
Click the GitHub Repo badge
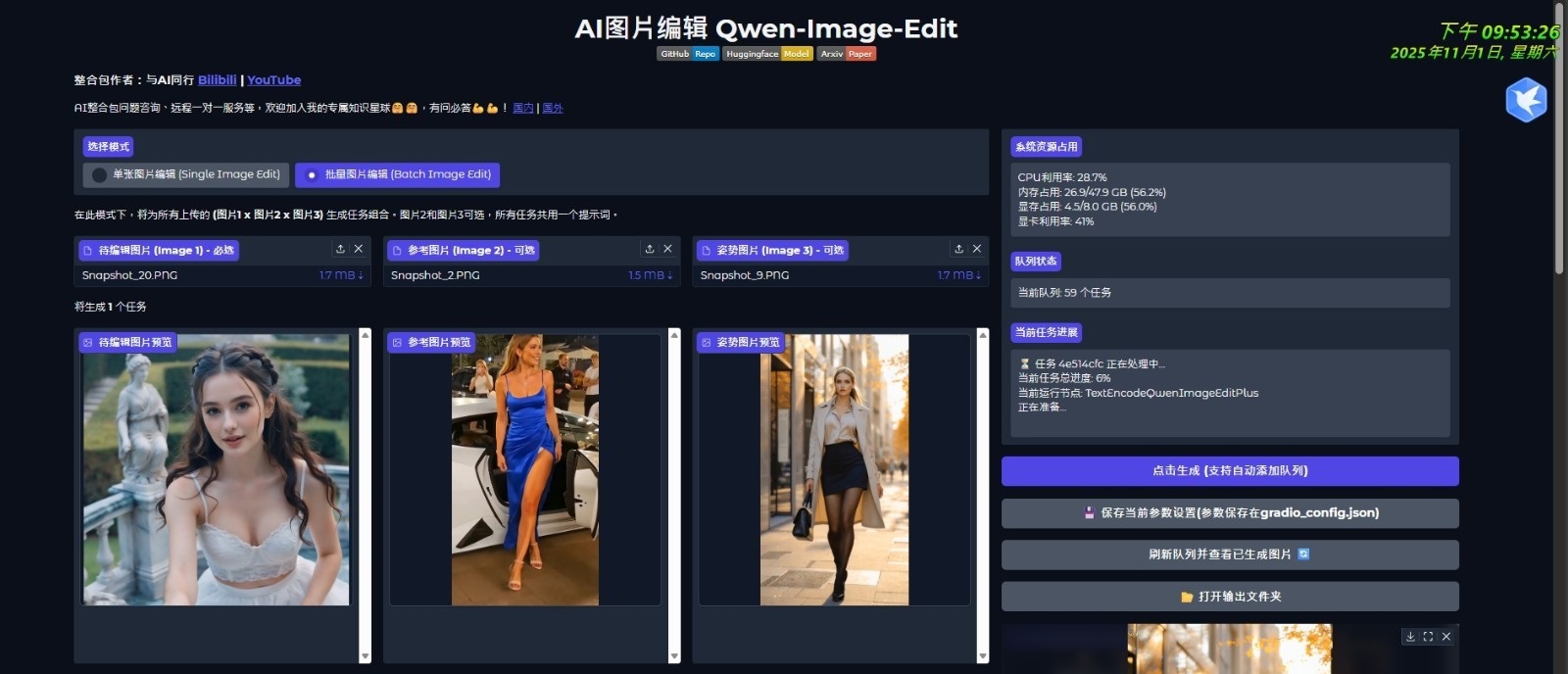[x=688, y=54]
